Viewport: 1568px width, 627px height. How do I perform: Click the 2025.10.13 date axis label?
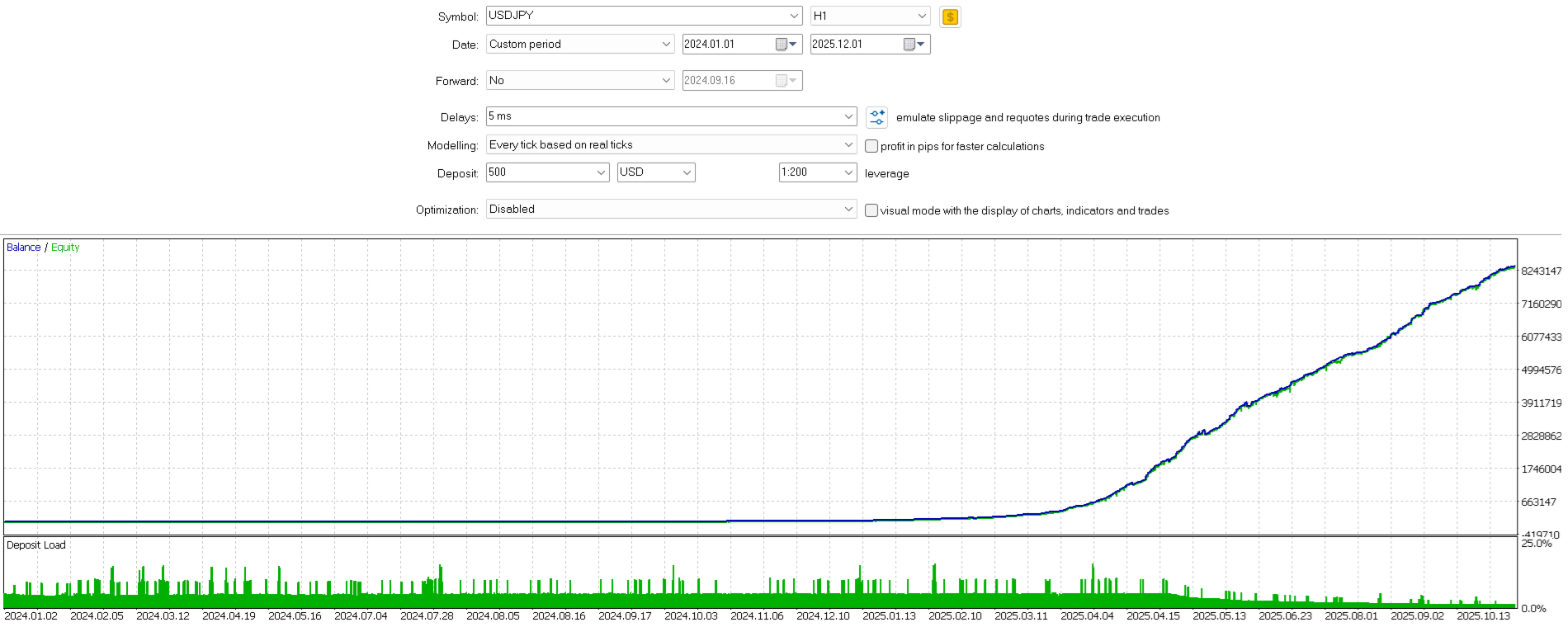tap(1483, 616)
